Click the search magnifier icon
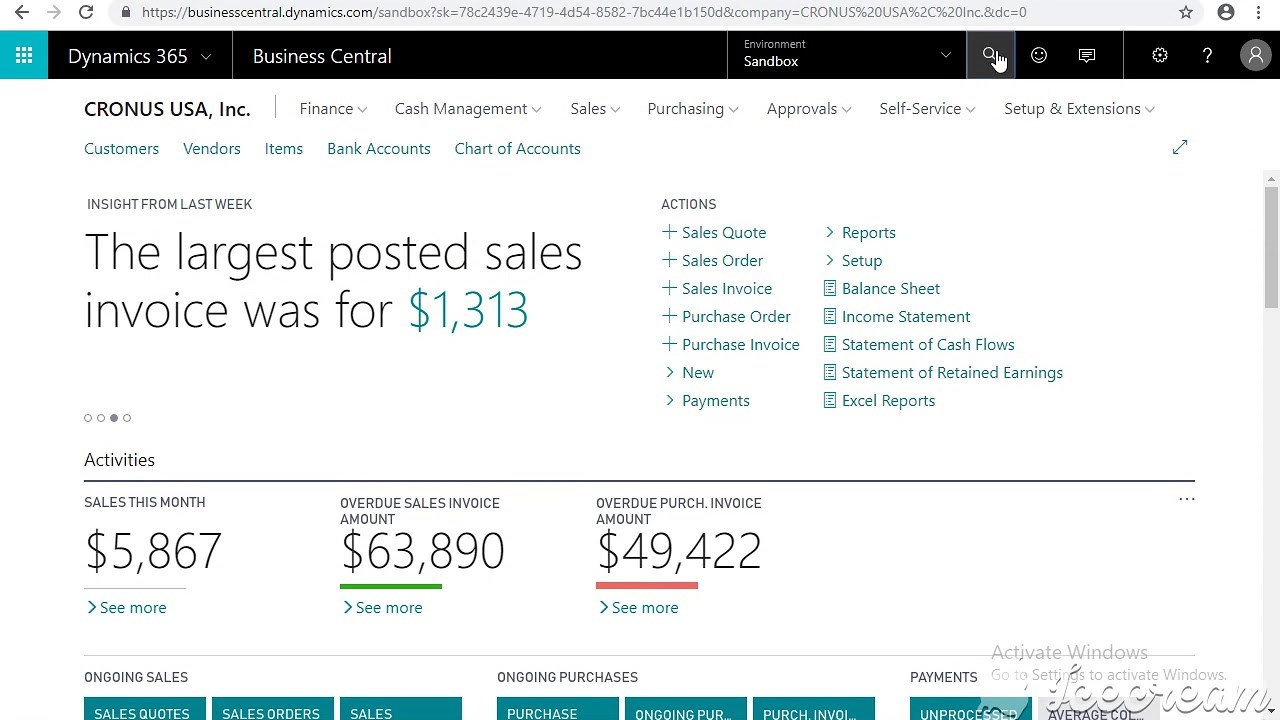The image size is (1280, 720). 990,55
